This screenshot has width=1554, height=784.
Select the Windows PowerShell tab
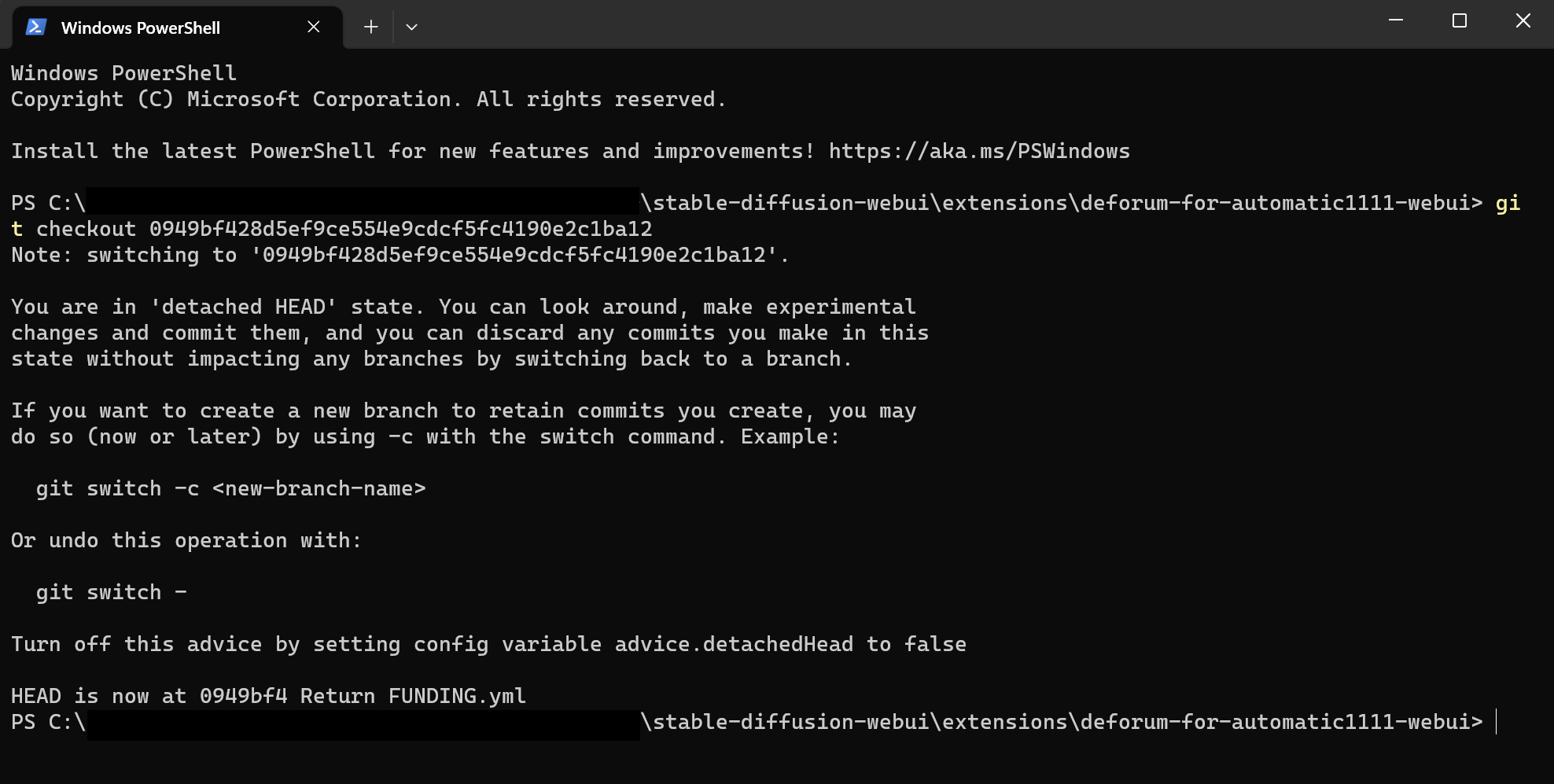[142, 27]
